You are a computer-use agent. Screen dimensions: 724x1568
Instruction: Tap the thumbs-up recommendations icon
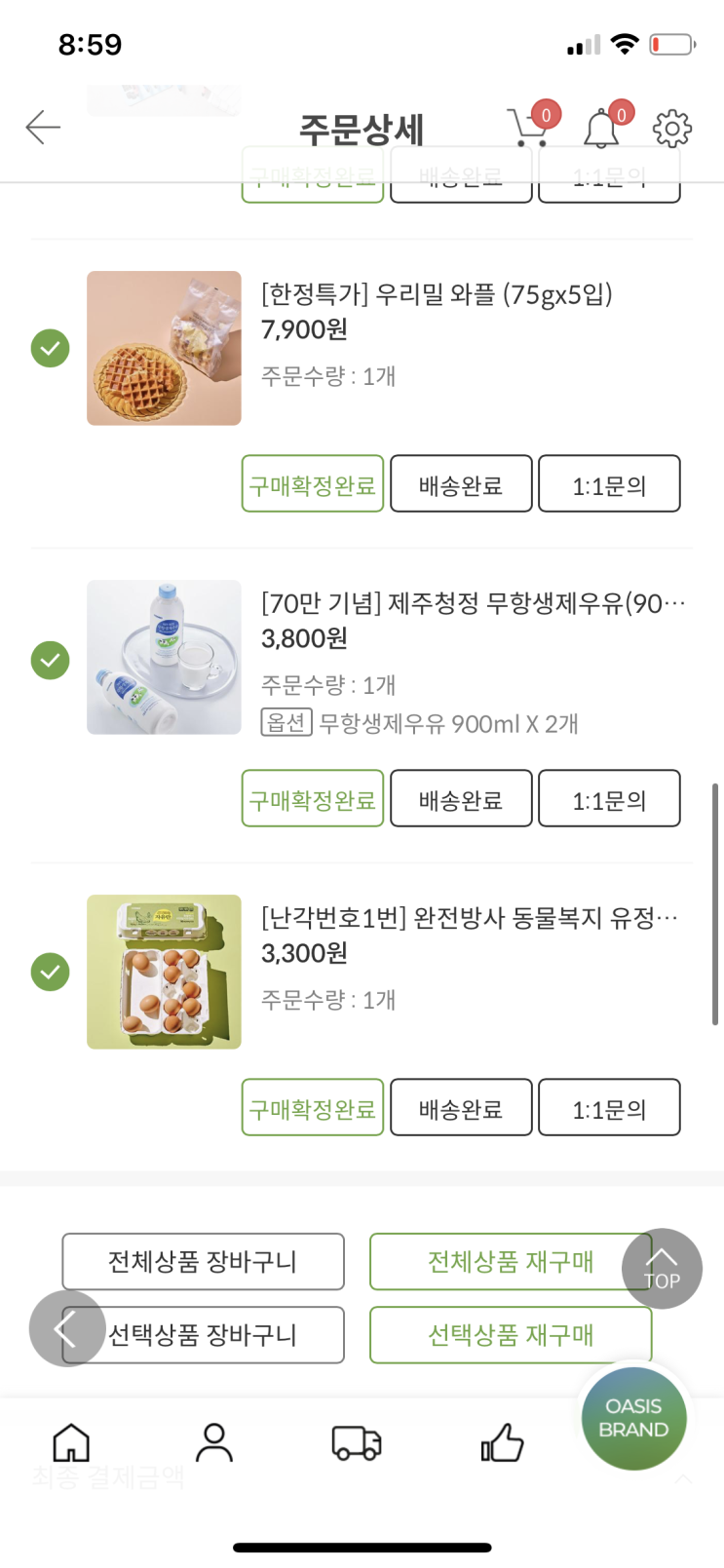(502, 1442)
